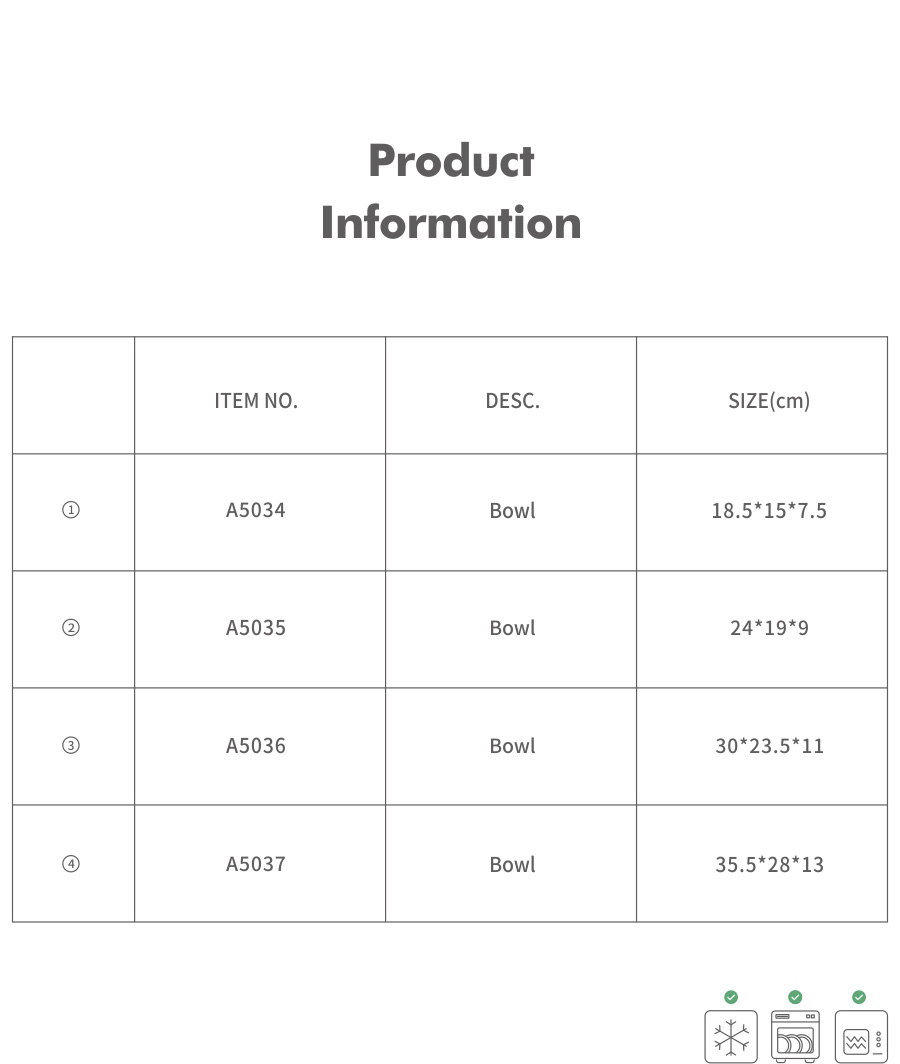Click the freezer-safe snowflake icon

[730, 1036]
